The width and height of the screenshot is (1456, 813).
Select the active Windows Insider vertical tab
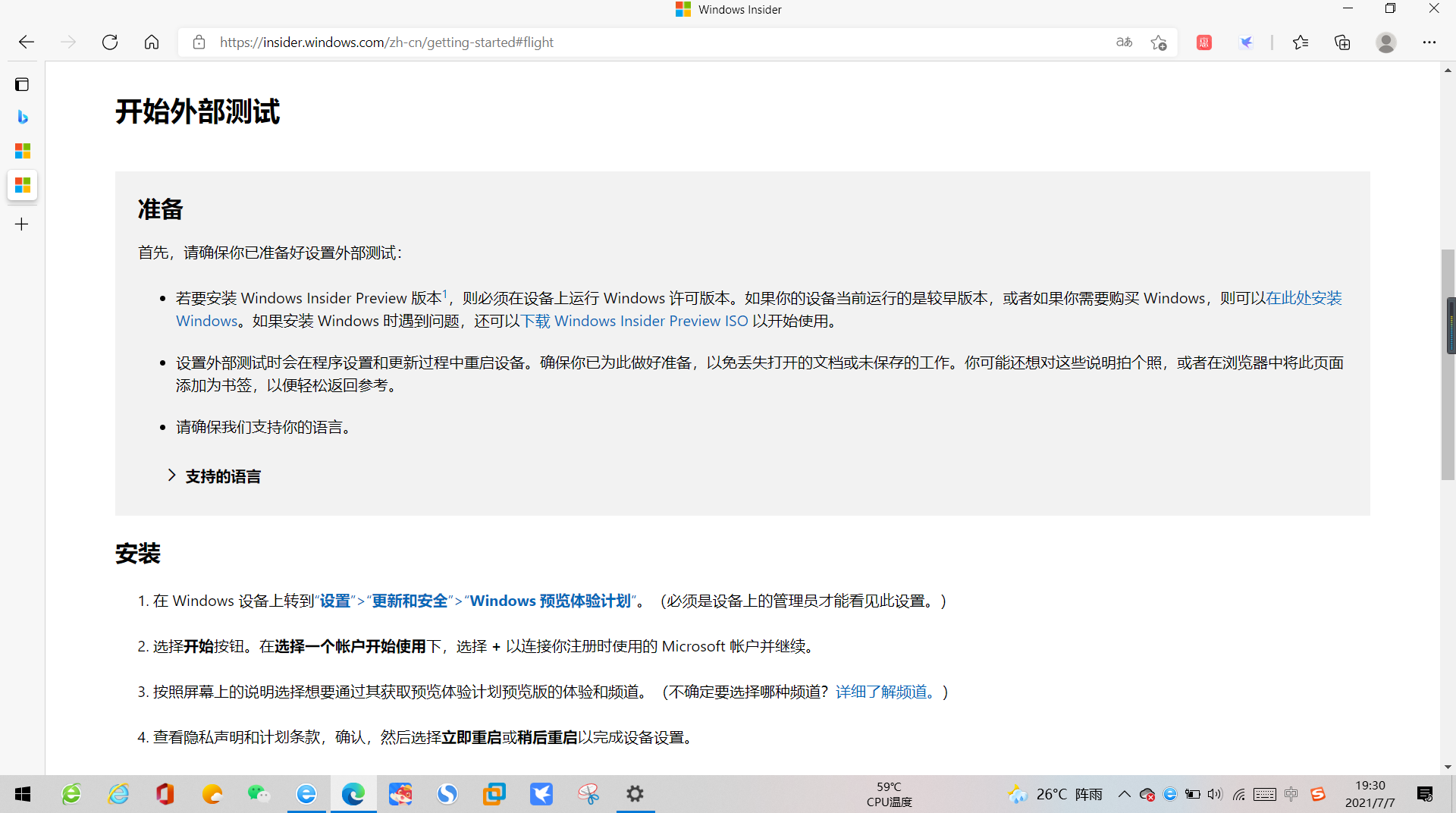pos(22,185)
